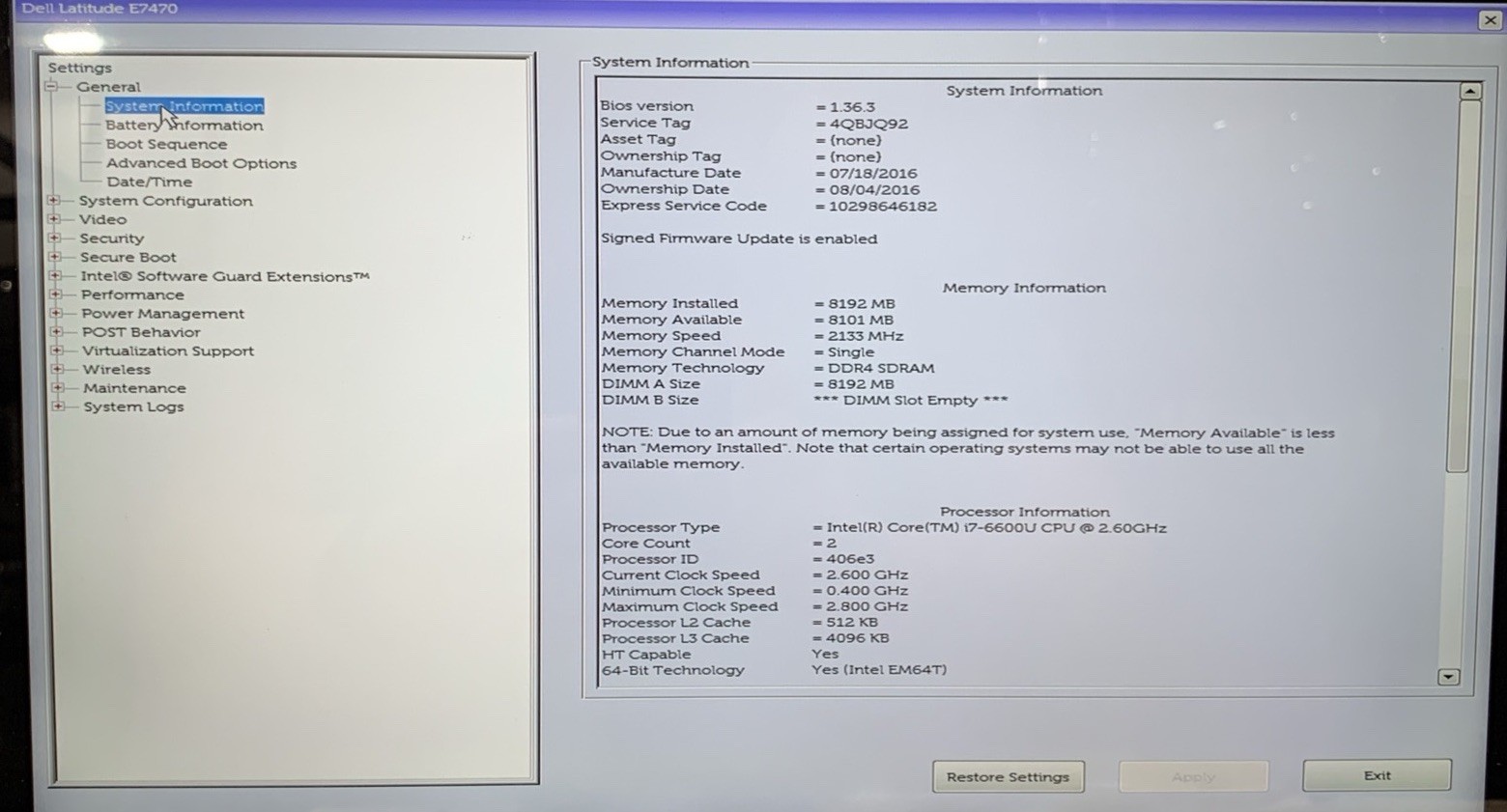Collapse the General tree node
The image size is (1507, 812).
(x=51, y=86)
